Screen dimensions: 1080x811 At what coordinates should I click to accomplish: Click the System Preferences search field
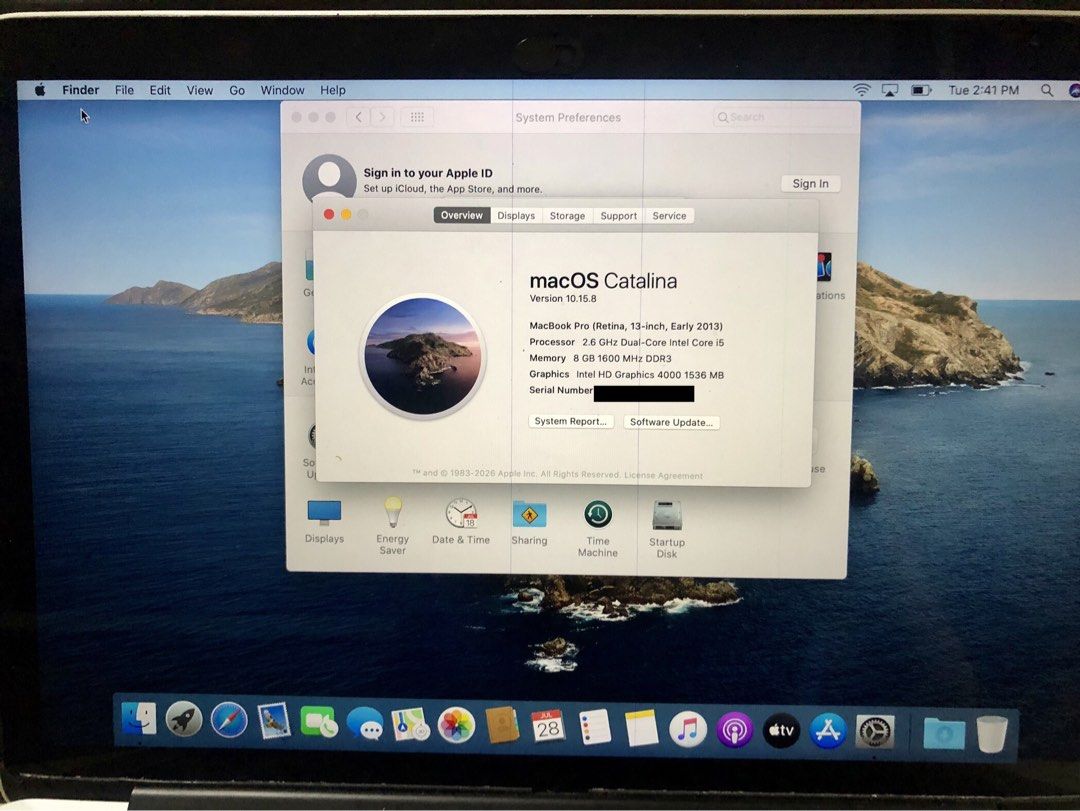pyautogui.click(x=782, y=117)
